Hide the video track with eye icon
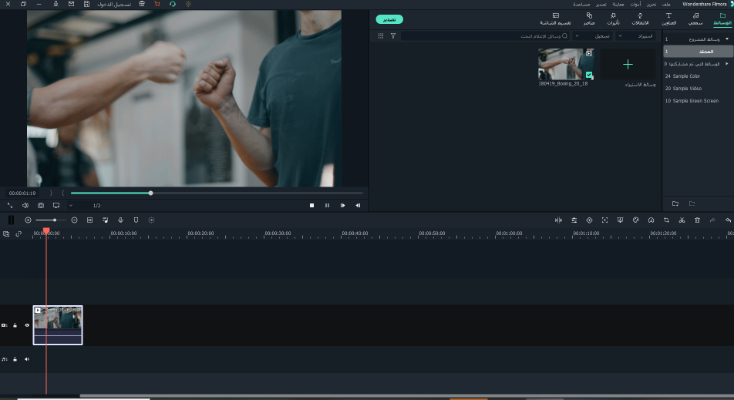This screenshot has width=734, height=400. (27, 325)
